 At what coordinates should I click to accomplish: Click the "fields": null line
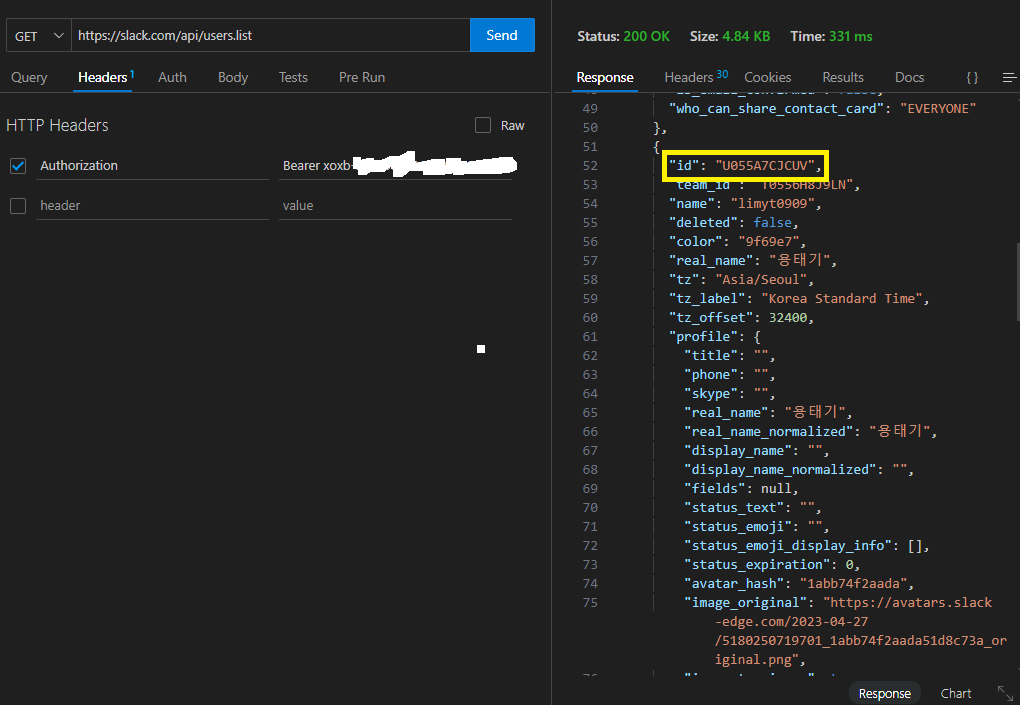point(742,488)
